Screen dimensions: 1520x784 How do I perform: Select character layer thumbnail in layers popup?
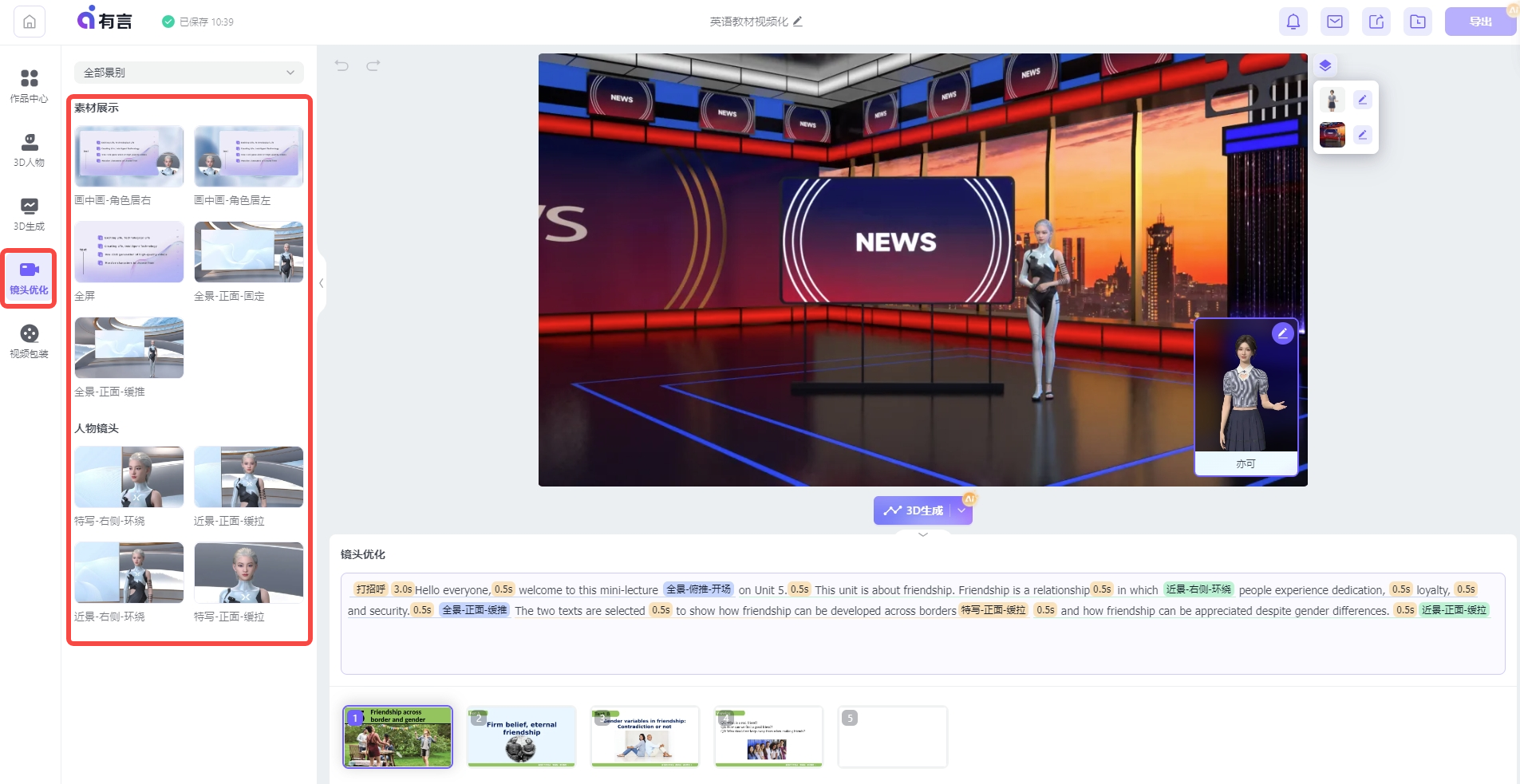(1332, 100)
